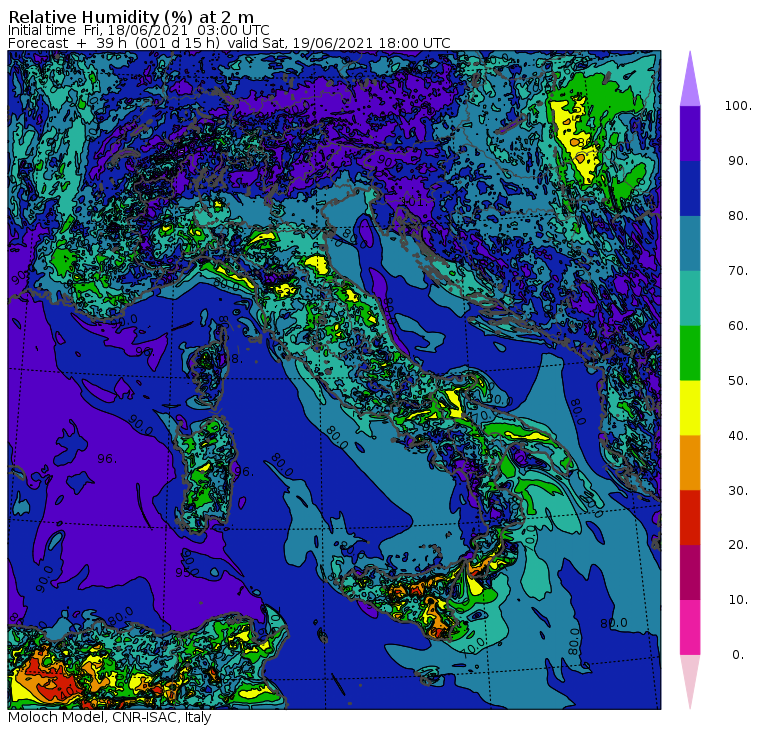
Task: Click the 'Relative Humidity (%) at 2 m' title
Action: tap(131, 17)
